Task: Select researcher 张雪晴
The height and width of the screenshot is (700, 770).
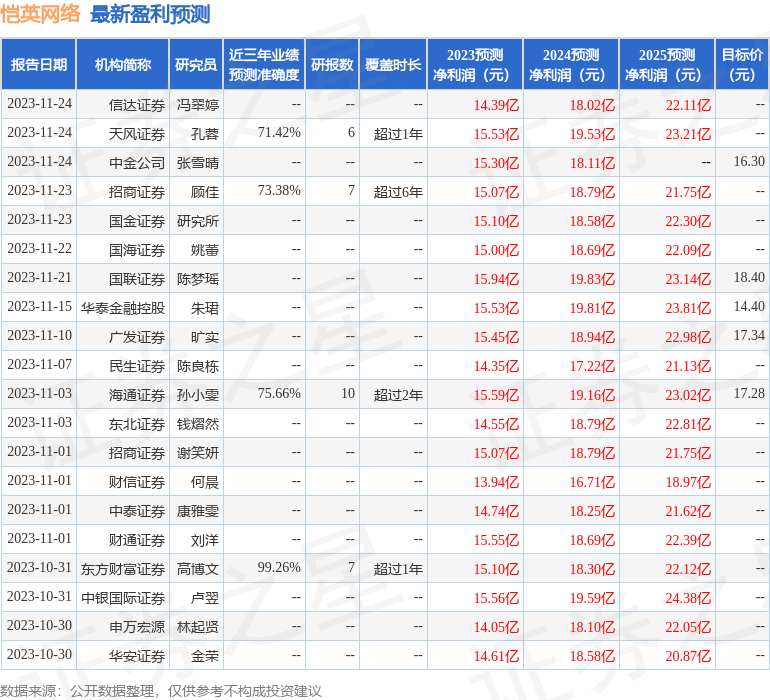Action: 197,163
